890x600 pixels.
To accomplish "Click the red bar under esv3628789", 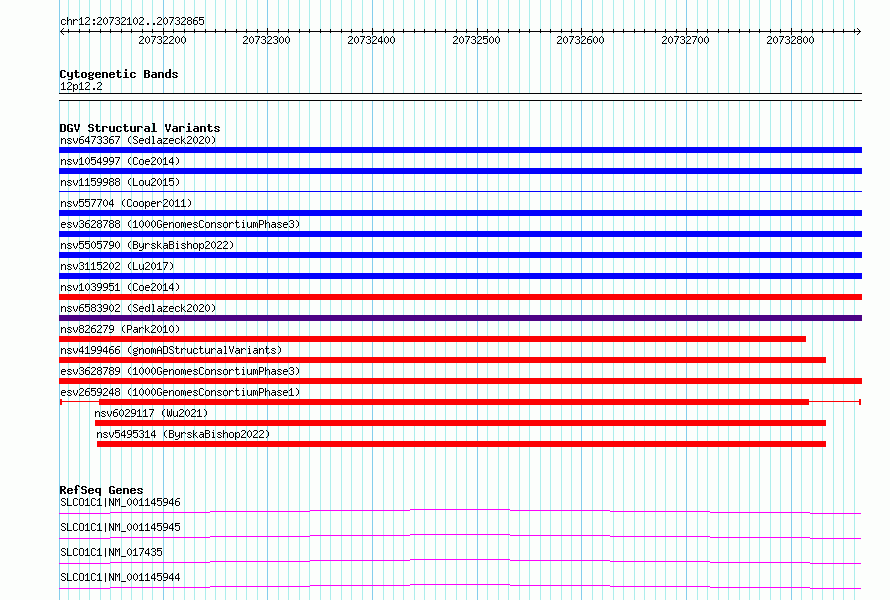I will [460, 381].
